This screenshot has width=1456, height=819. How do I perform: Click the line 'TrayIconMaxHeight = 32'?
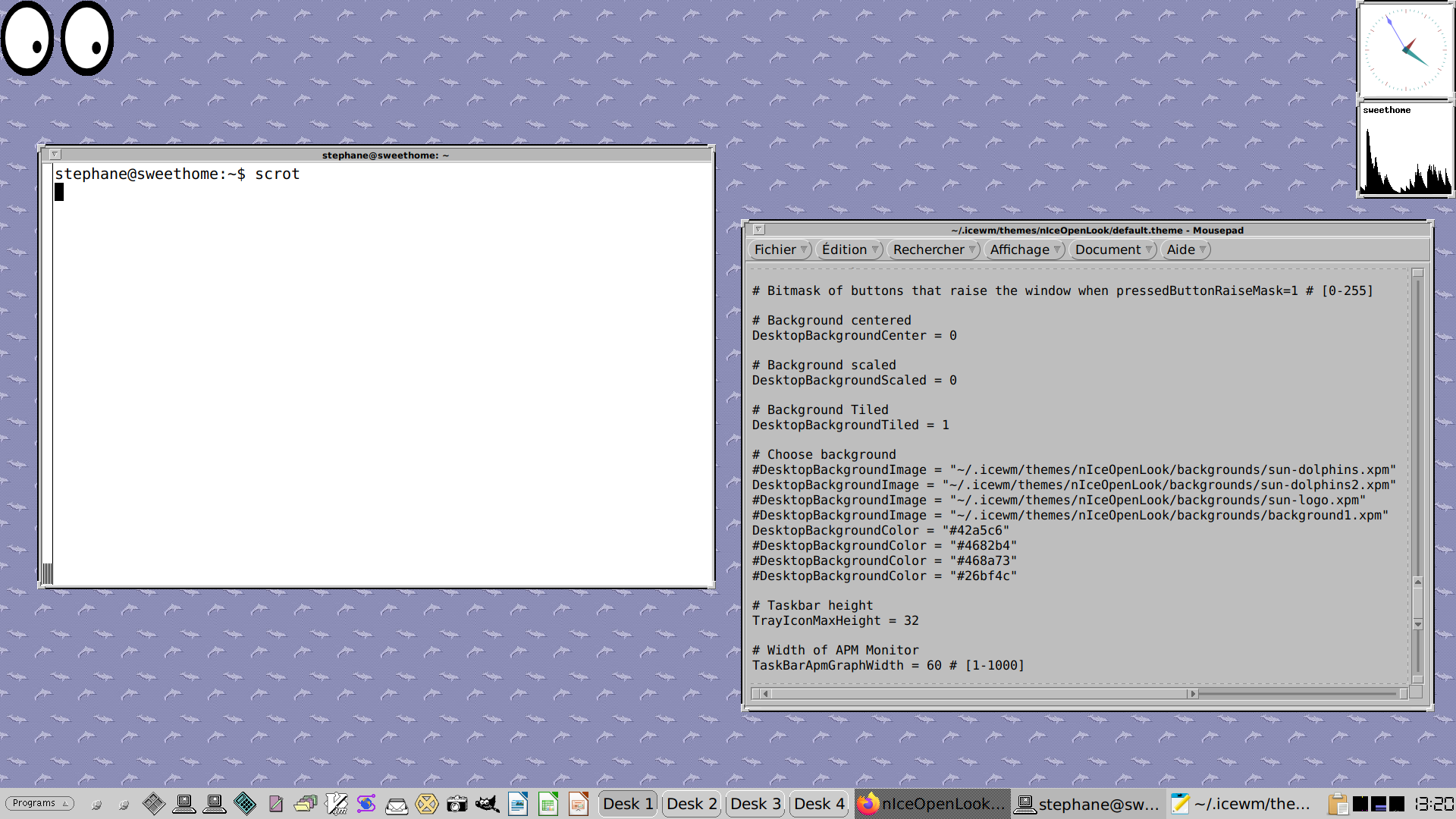[x=835, y=620]
